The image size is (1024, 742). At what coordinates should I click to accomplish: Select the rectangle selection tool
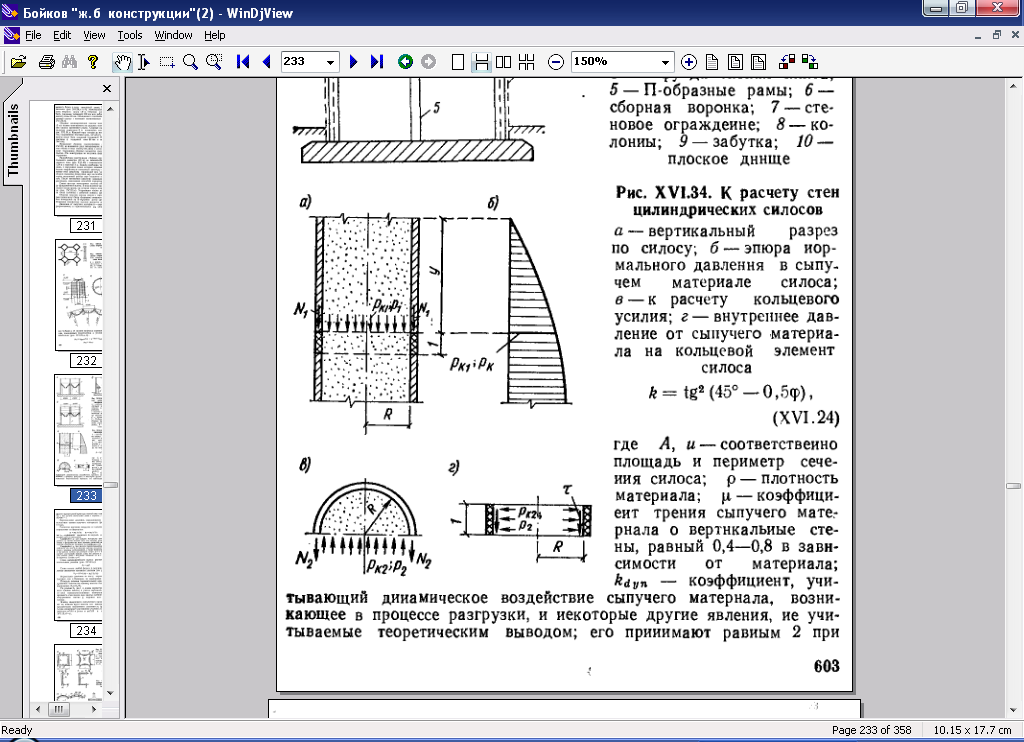[x=167, y=62]
